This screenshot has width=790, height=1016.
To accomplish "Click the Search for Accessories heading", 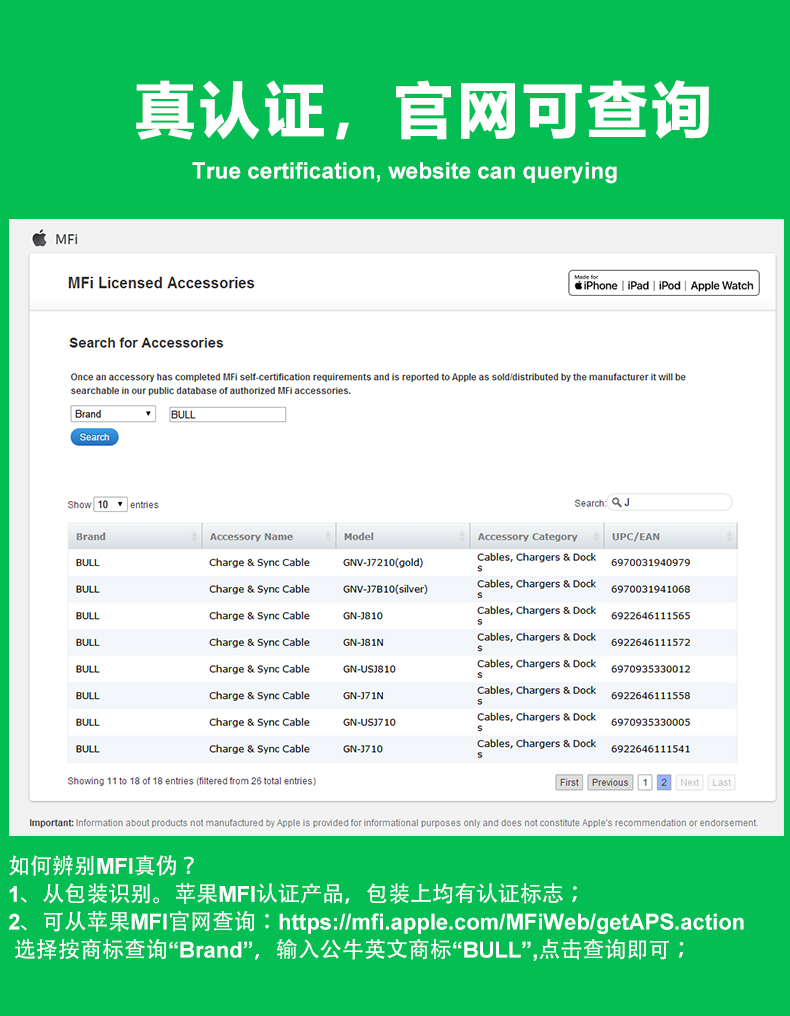I will [x=146, y=343].
